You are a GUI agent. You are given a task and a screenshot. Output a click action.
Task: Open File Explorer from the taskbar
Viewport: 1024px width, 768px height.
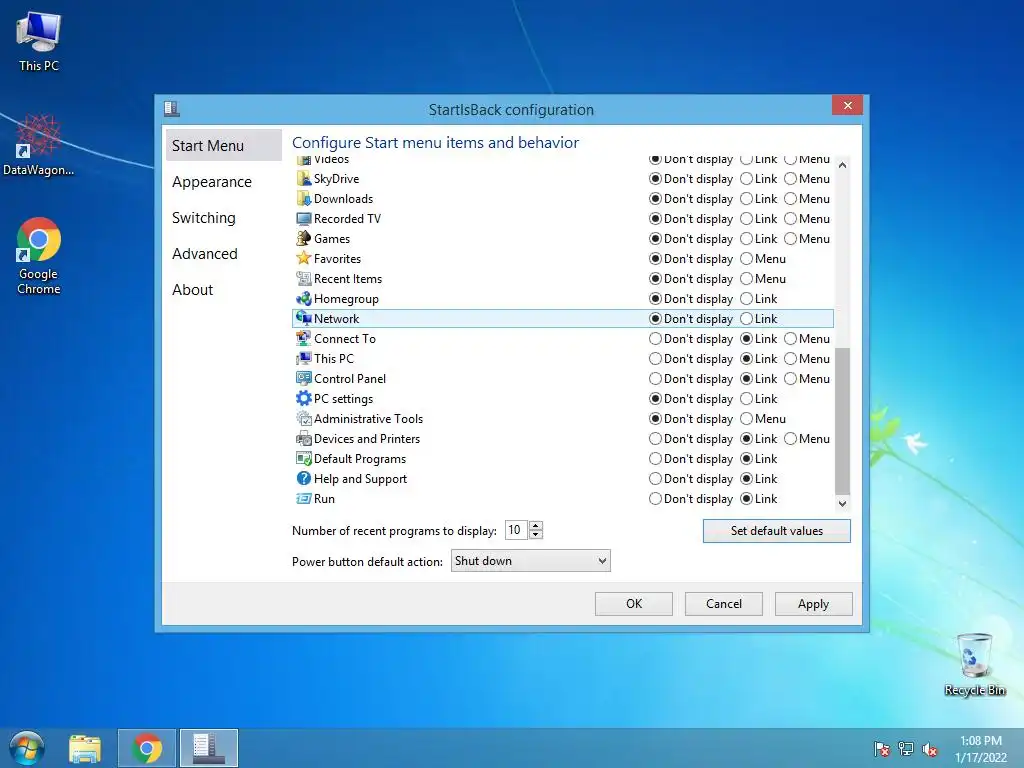pyautogui.click(x=85, y=748)
